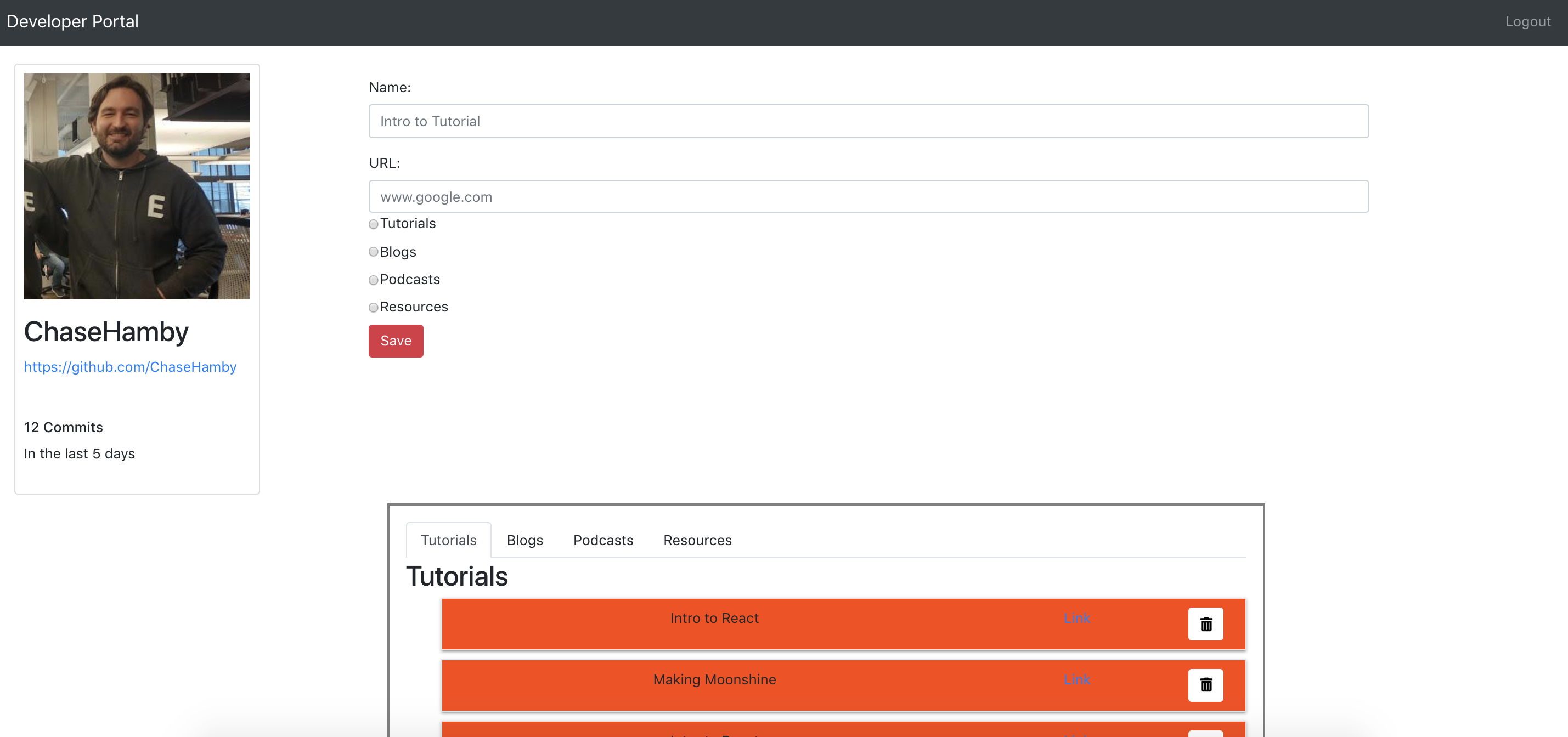Click the 'Intro to React' tutorial title
The width and height of the screenshot is (1568, 737).
click(x=715, y=619)
